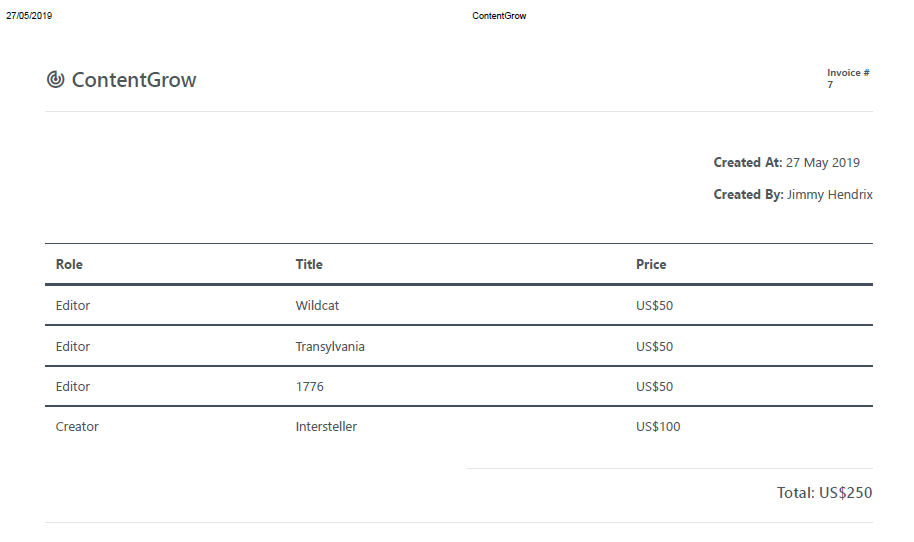Select the Wildcat title cell
Viewport: 914px width, 542px height.
click(x=317, y=306)
